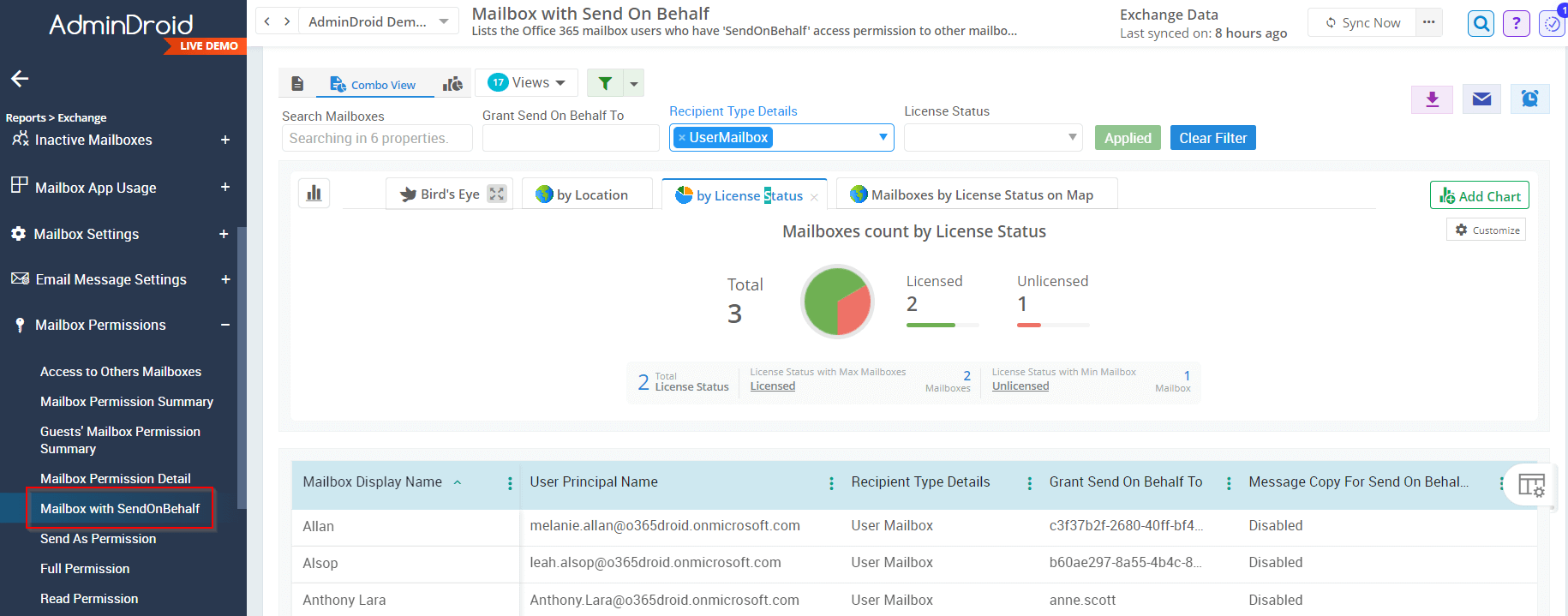
Task: Expand the Inactive Mailboxes sidebar section
Action: (225, 140)
